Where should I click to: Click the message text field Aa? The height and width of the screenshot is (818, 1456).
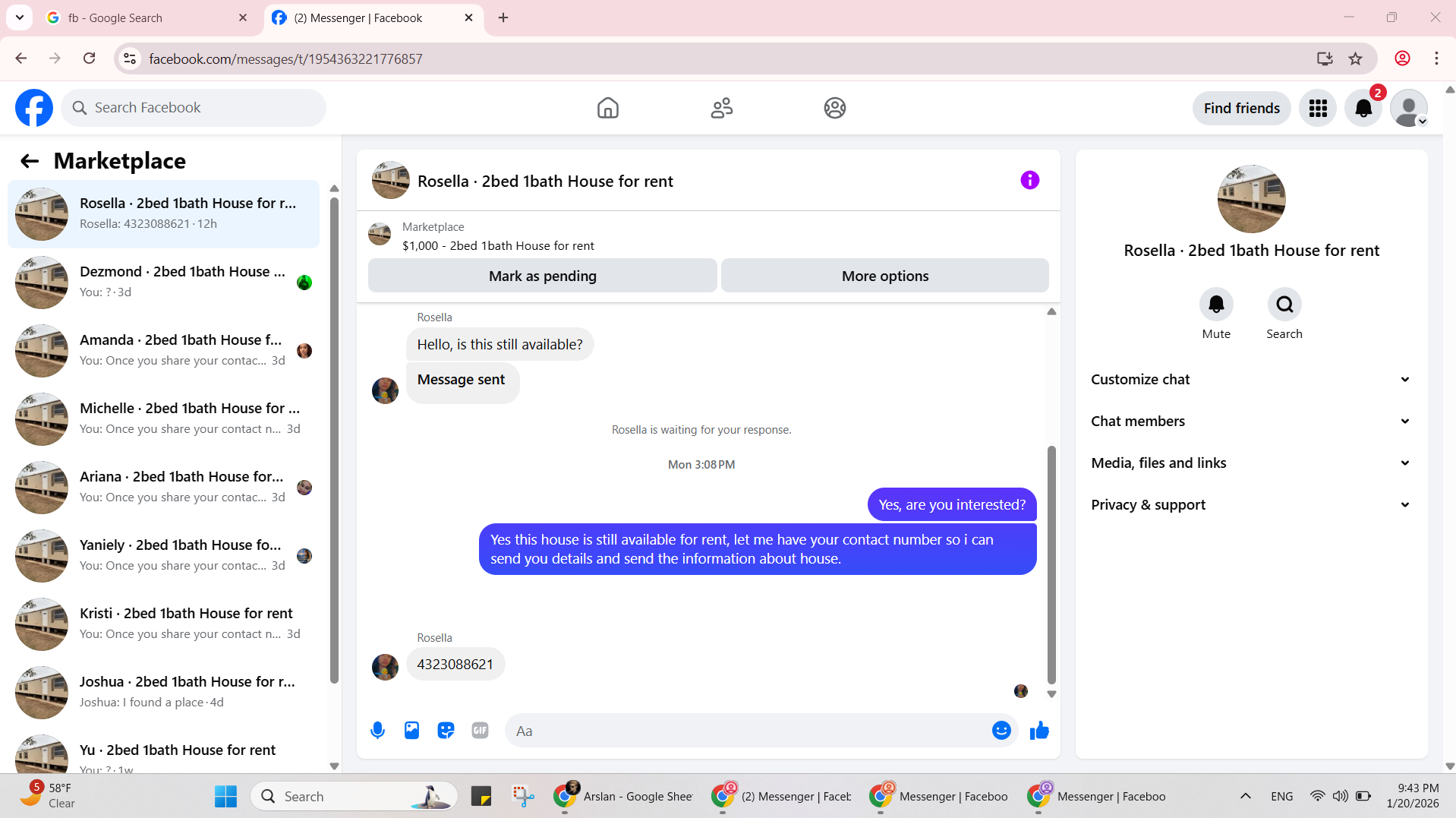[x=748, y=731]
